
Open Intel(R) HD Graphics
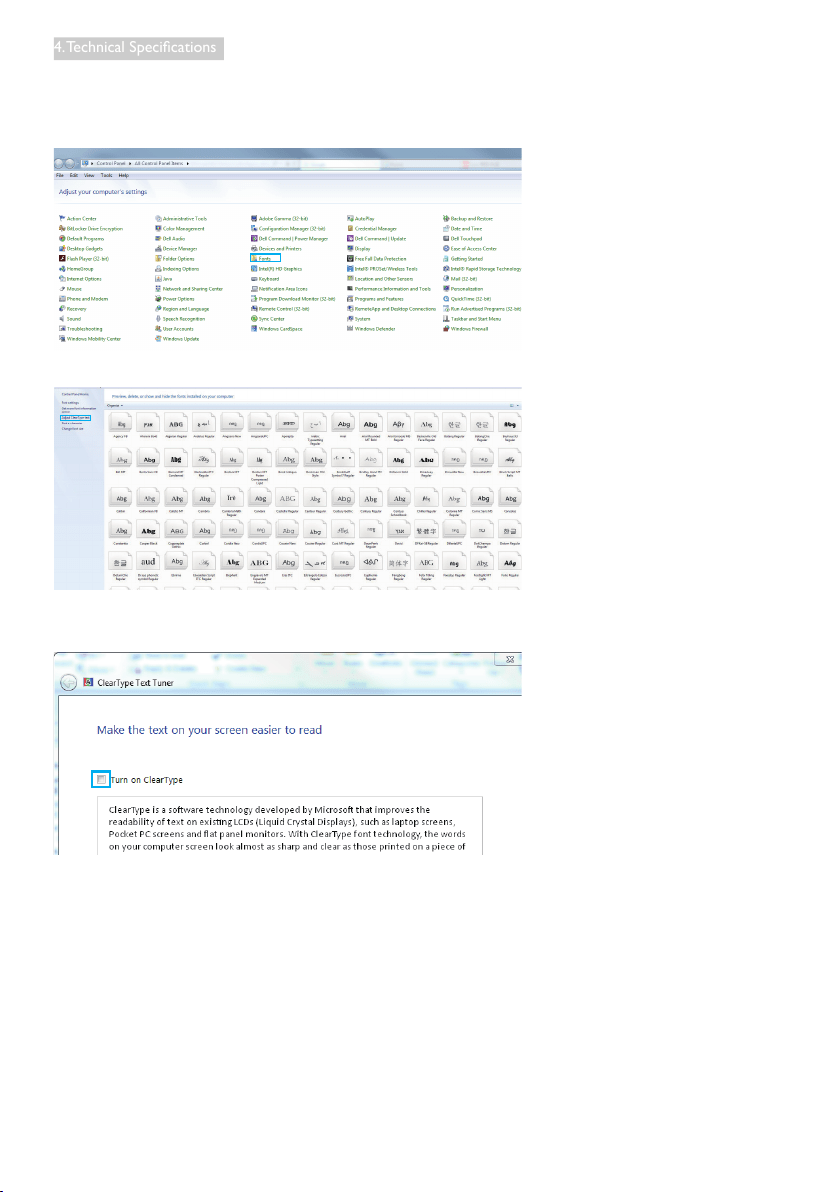[x=277, y=268]
